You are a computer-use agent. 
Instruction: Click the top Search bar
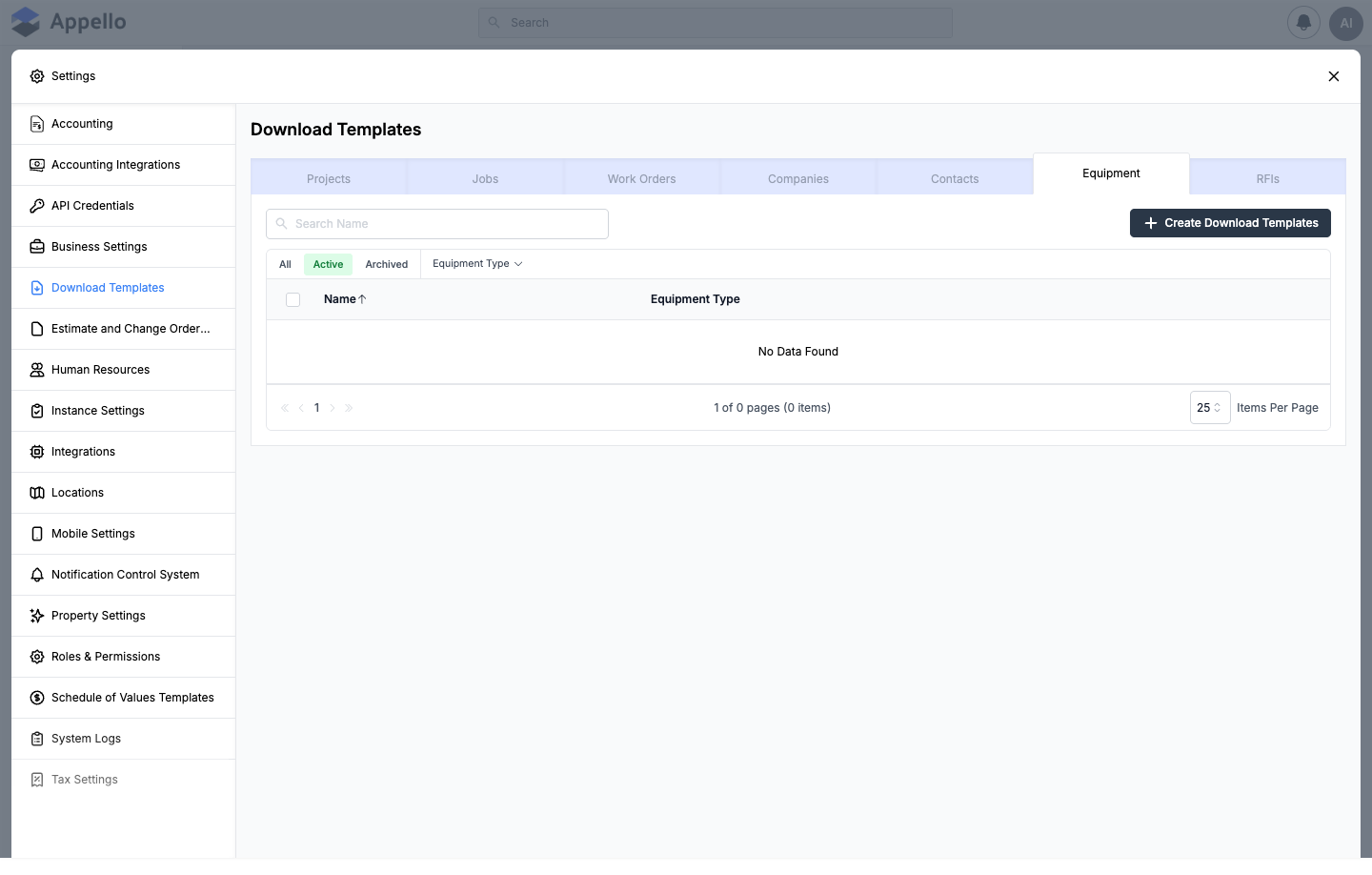(716, 23)
